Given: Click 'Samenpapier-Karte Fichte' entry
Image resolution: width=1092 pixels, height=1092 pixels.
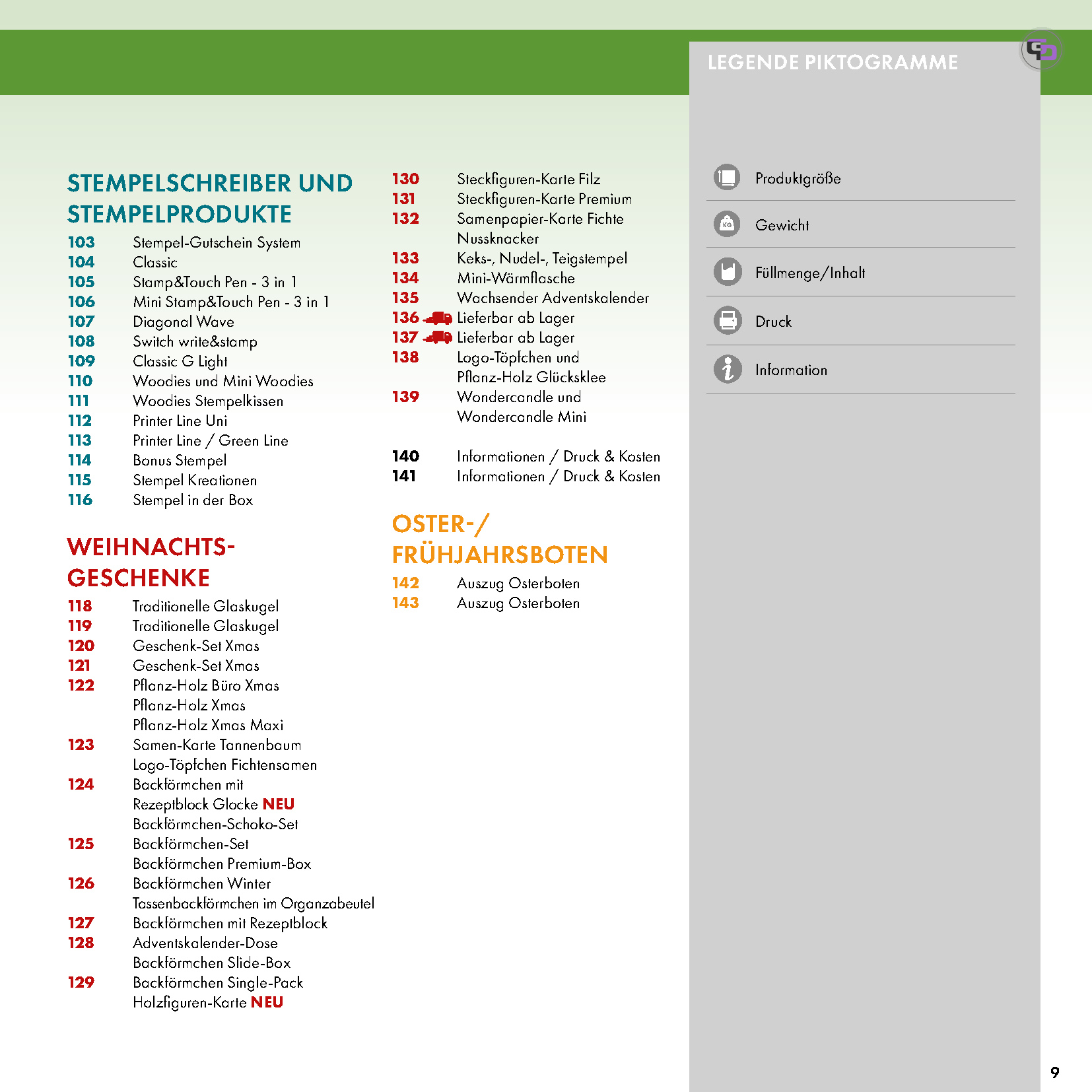Looking at the screenshot, I should [541, 219].
